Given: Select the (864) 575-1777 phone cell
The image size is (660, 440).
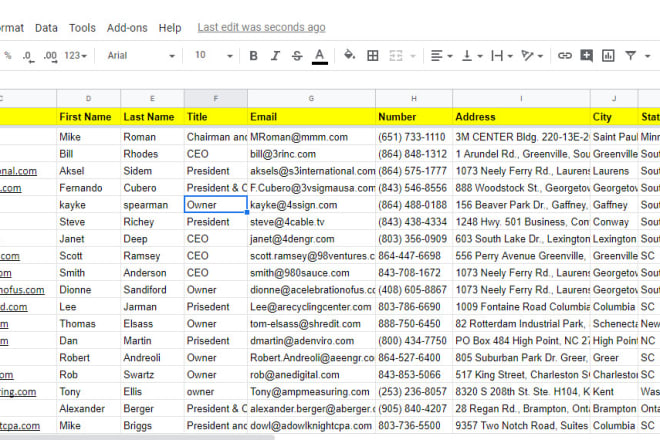Looking at the screenshot, I should [414, 171].
